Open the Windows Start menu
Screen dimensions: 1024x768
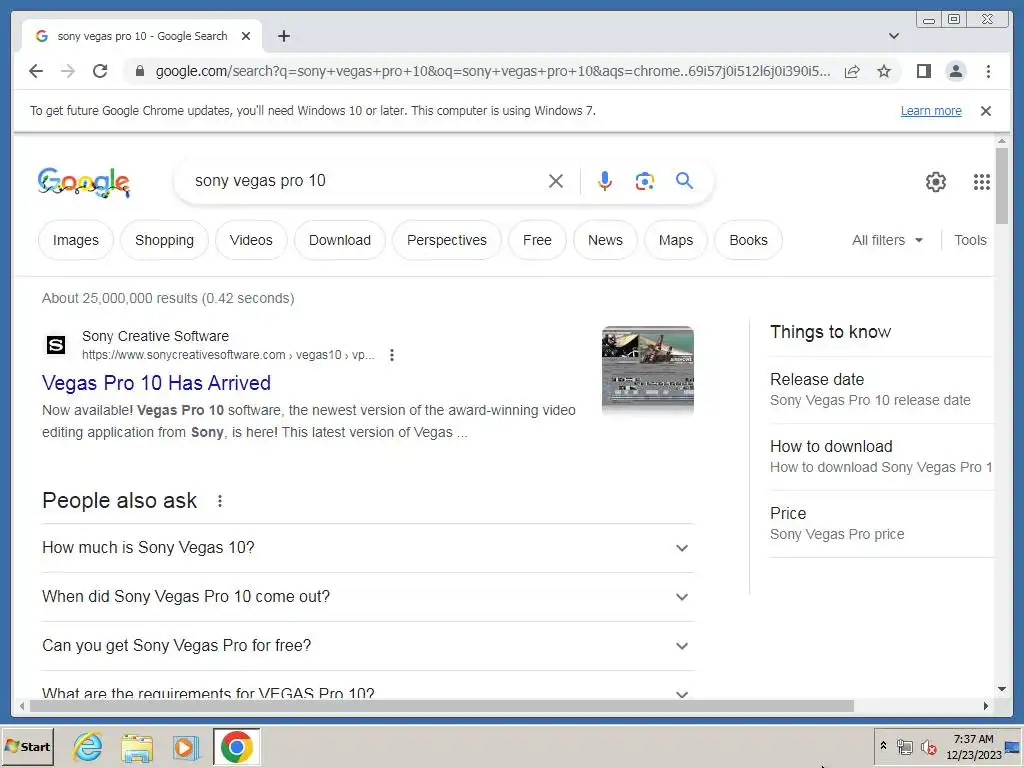(27, 747)
